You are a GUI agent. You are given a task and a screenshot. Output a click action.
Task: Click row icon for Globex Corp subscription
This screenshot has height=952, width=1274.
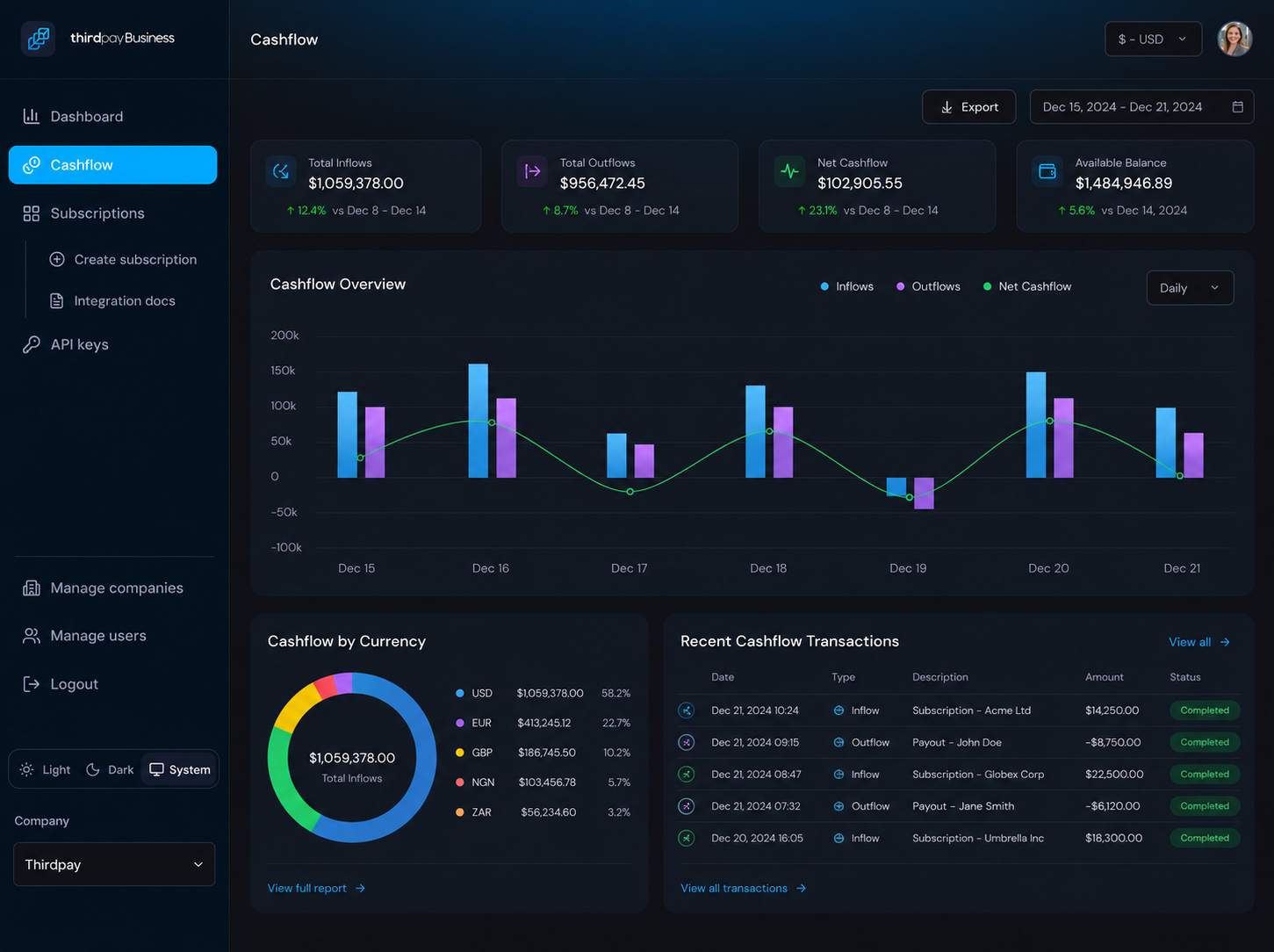[687, 775]
